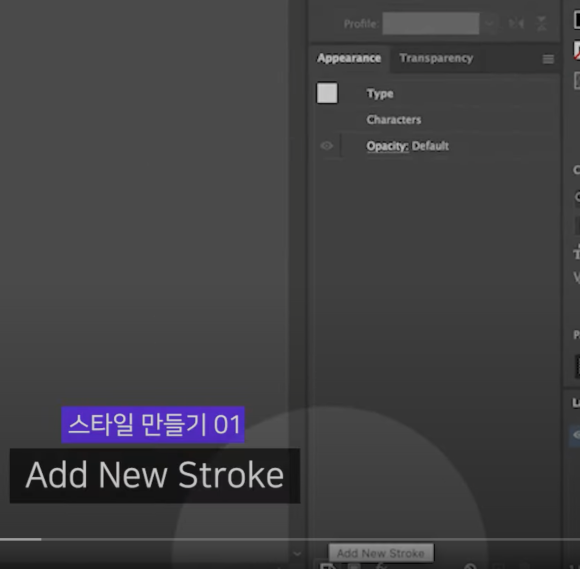
Task: Click the Flip Across icon beside Profile
Action: (542, 24)
